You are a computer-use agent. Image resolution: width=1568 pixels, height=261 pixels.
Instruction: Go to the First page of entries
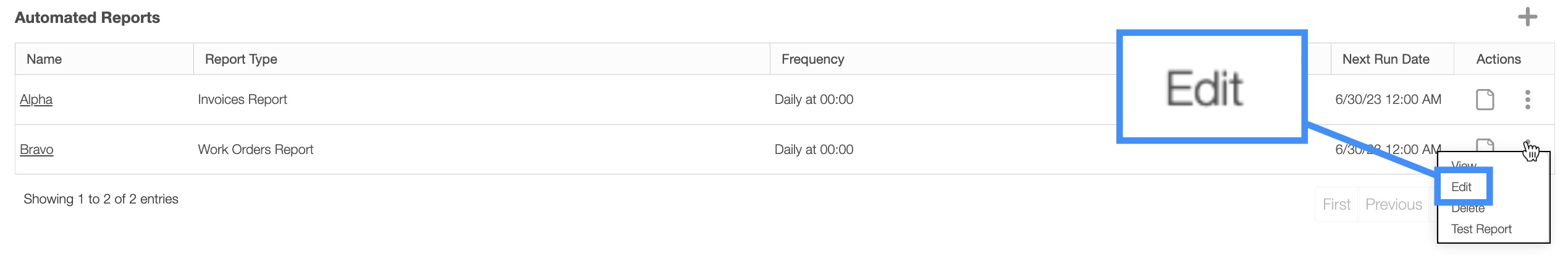(1336, 204)
